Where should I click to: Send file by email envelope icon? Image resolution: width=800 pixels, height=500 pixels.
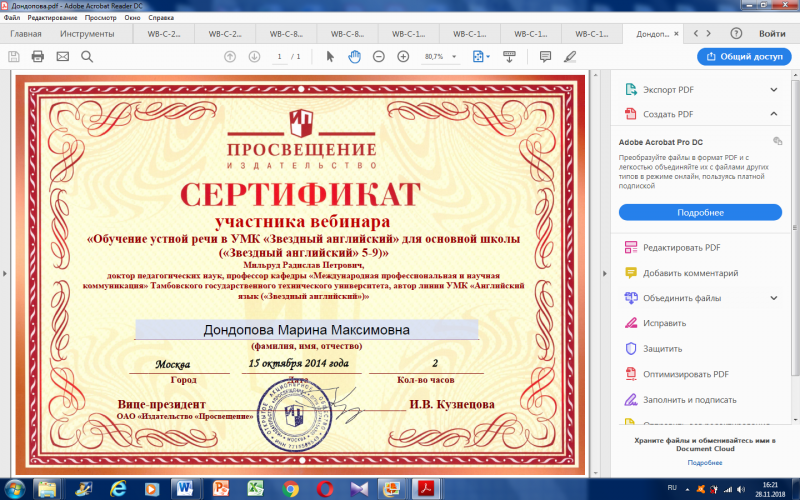62,57
